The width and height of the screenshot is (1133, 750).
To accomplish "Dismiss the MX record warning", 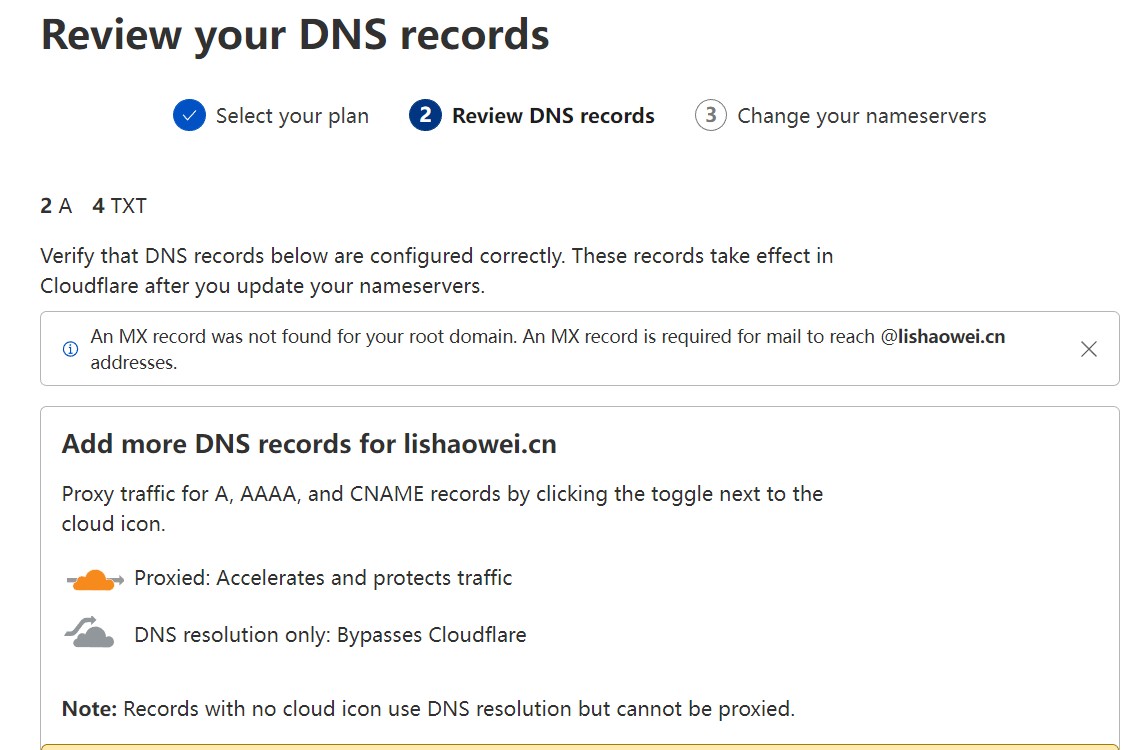I will click(1089, 349).
